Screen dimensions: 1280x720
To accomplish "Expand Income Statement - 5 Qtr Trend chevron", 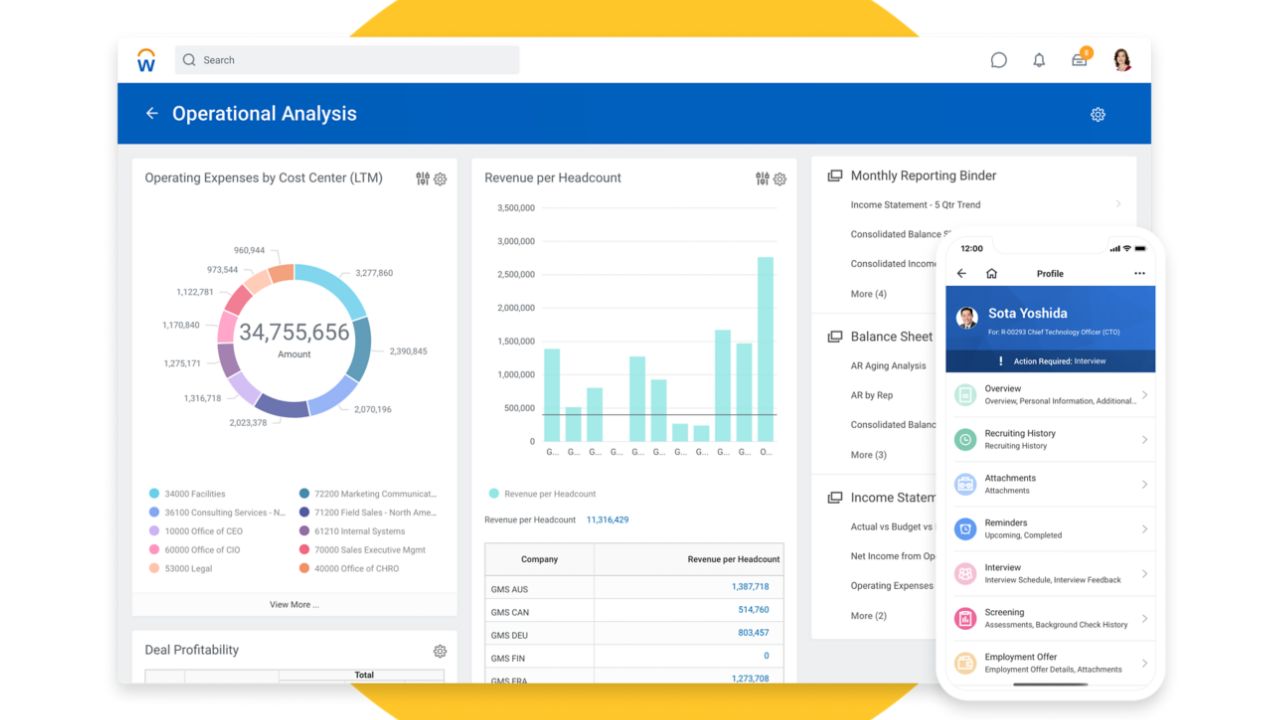I will click(1118, 205).
